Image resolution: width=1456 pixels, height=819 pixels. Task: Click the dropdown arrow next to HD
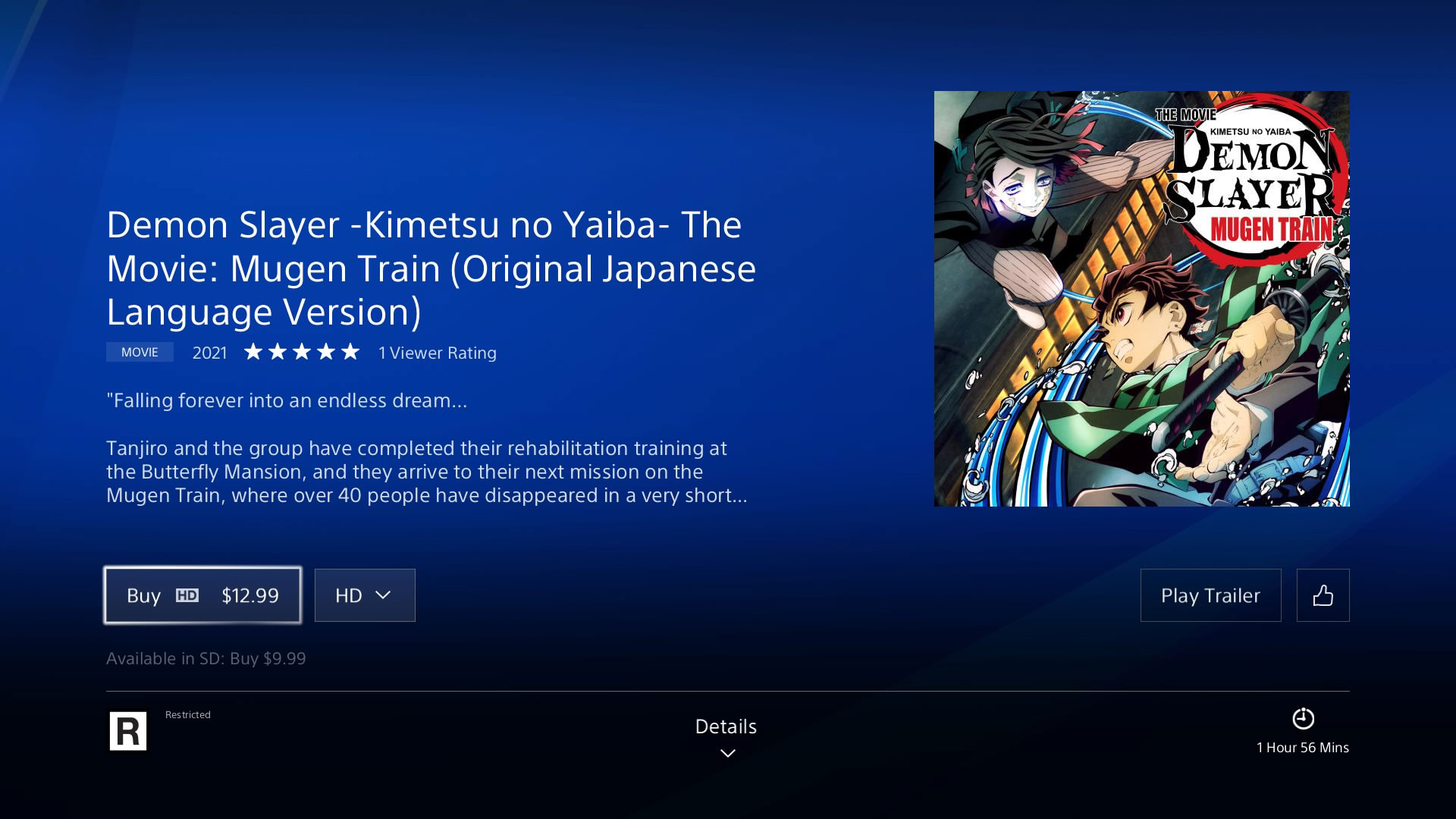[x=383, y=594]
